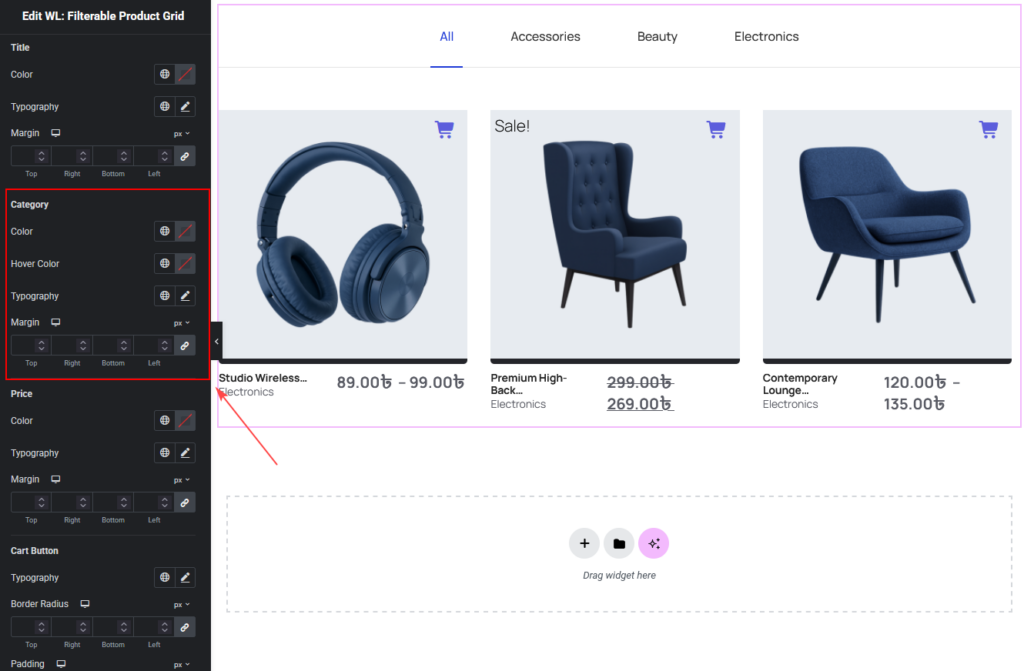Click the plus button to add a widget
The image size is (1024, 671).
pyautogui.click(x=584, y=543)
